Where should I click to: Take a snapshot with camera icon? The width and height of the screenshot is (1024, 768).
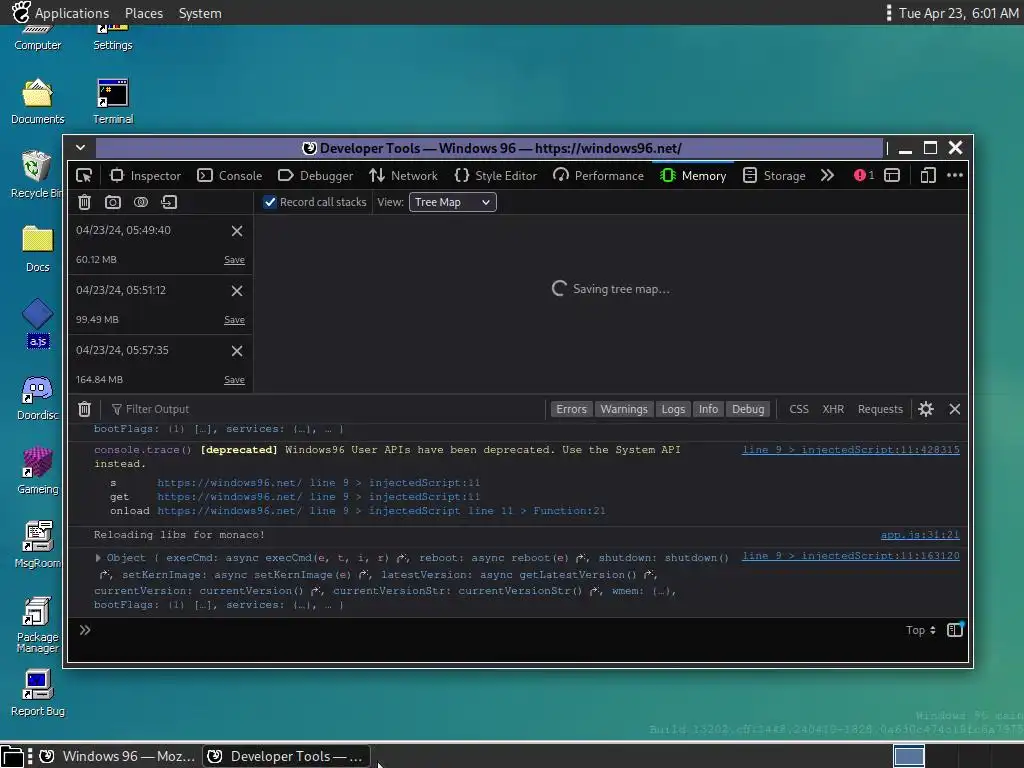pos(113,202)
